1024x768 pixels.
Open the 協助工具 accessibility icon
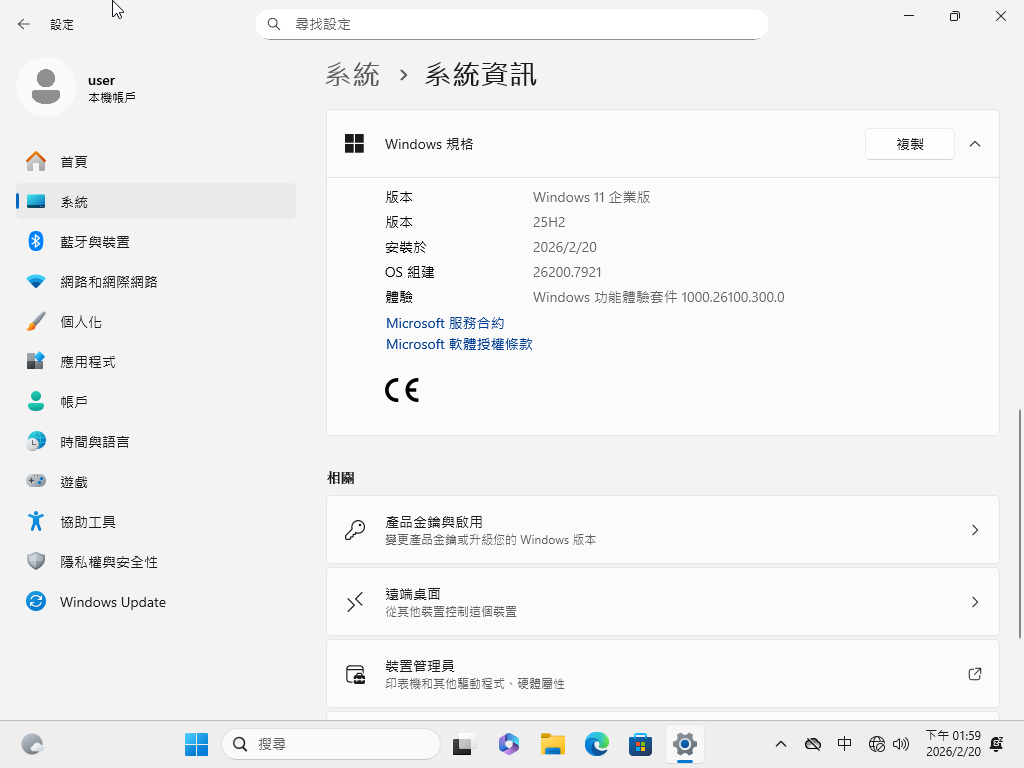[x=36, y=522]
